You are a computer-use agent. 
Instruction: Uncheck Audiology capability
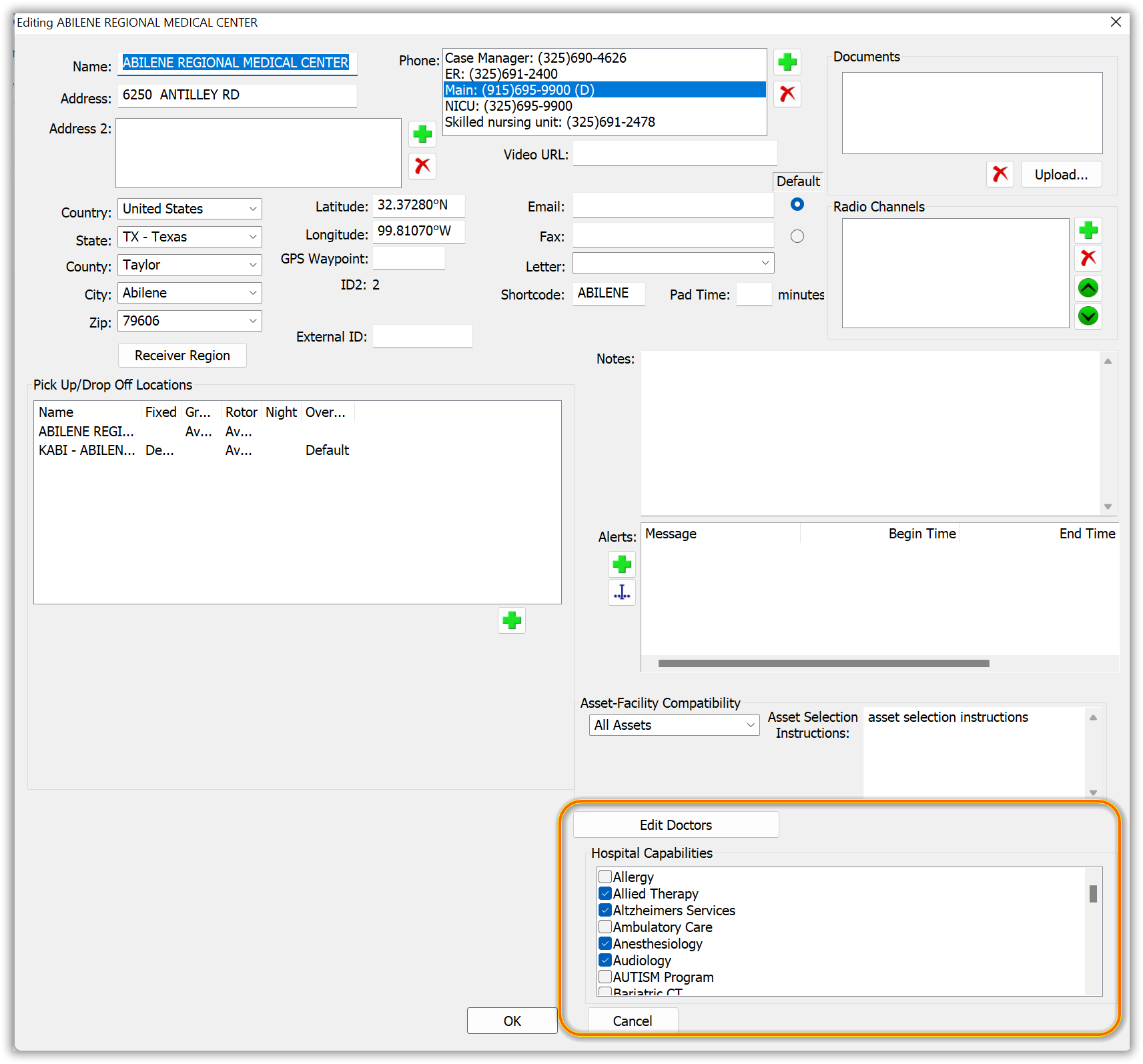click(x=605, y=960)
